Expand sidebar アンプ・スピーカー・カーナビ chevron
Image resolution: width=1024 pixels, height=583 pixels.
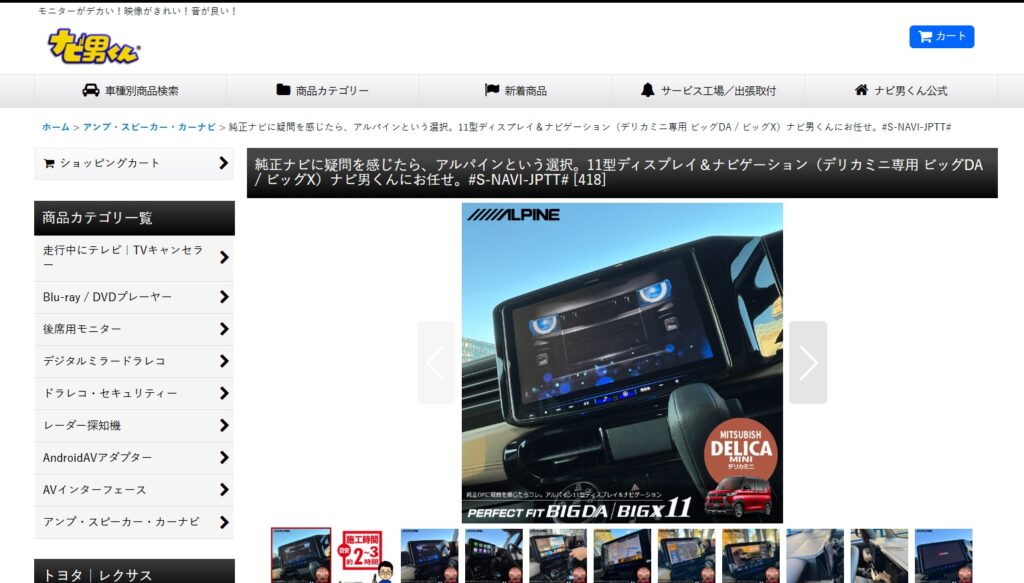point(224,522)
